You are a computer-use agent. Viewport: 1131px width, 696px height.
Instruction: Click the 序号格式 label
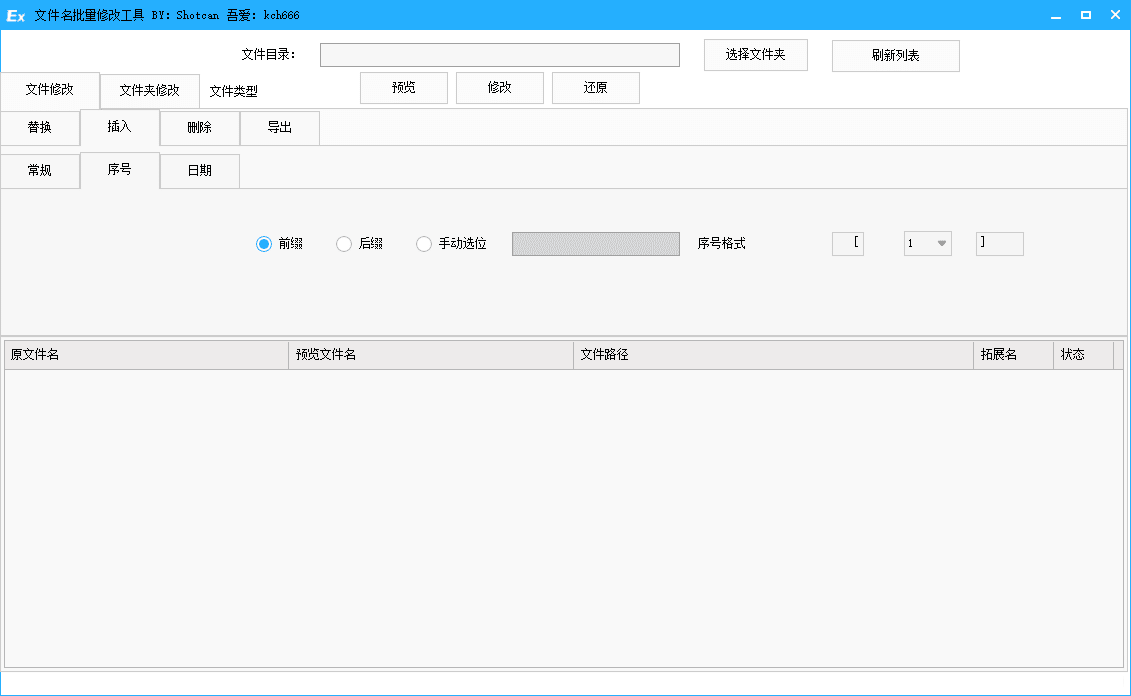coord(721,244)
